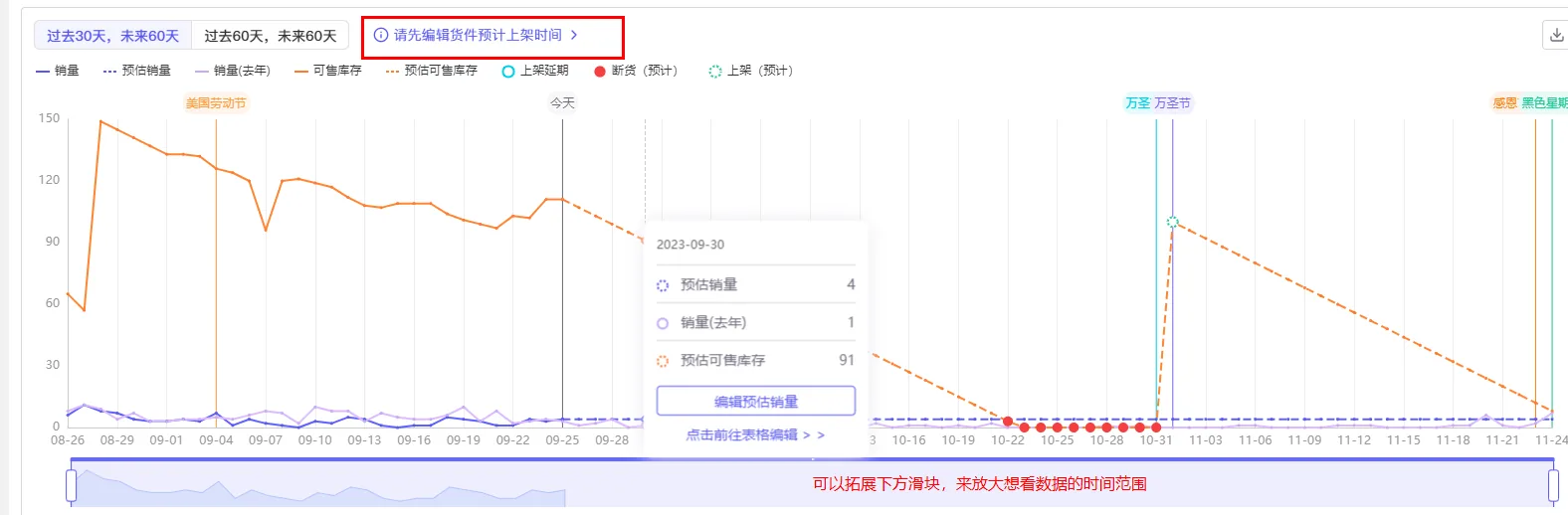
Task: Toggle the 上架（预计）legend item
Action: point(751,71)
